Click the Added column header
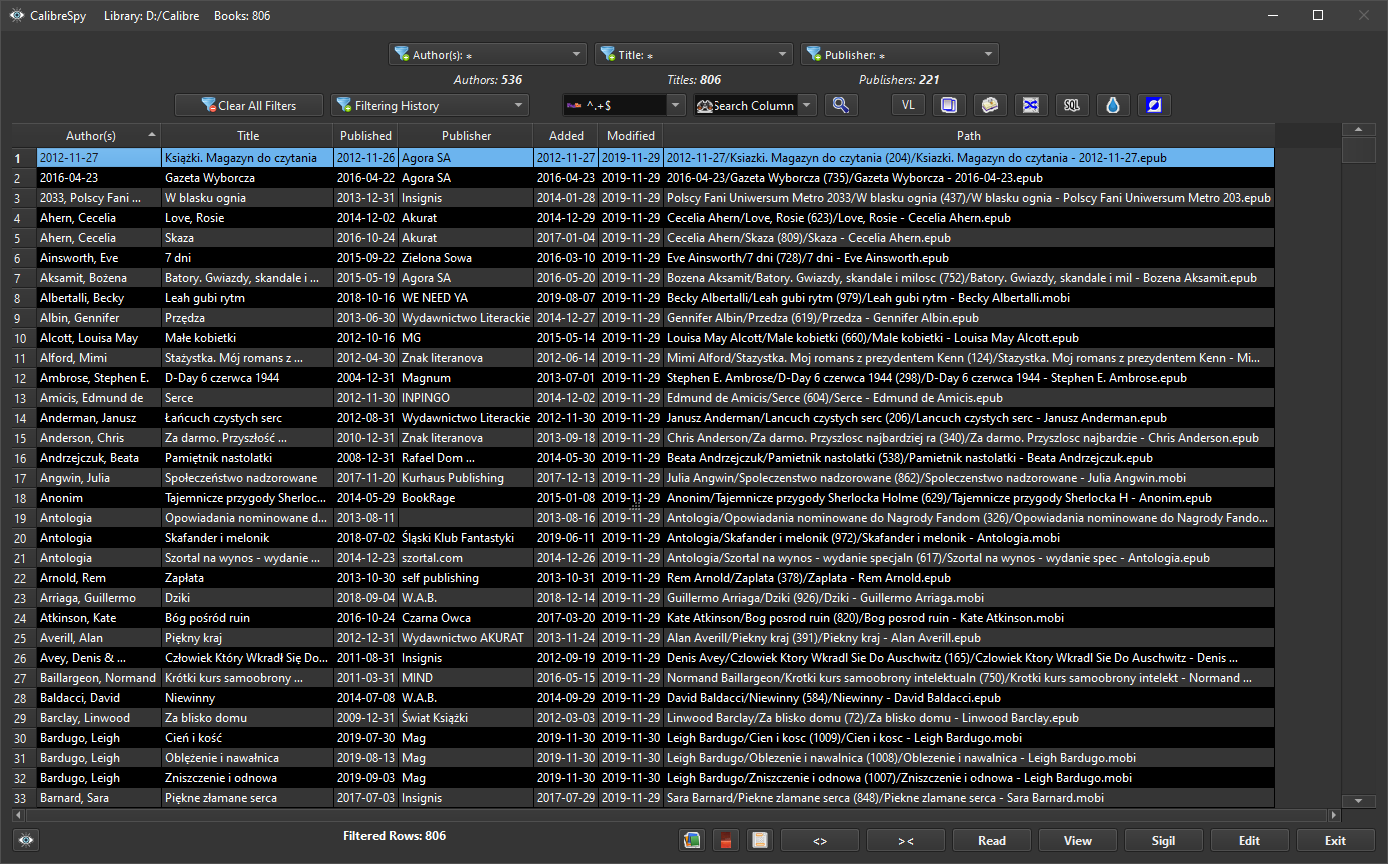This screenshot has width=1388, height=864. click(566, 135)
